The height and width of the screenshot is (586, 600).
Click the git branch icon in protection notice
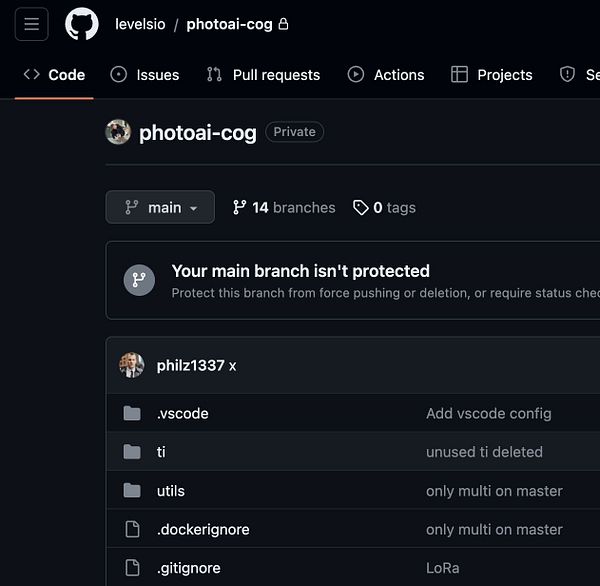(139, 280)
